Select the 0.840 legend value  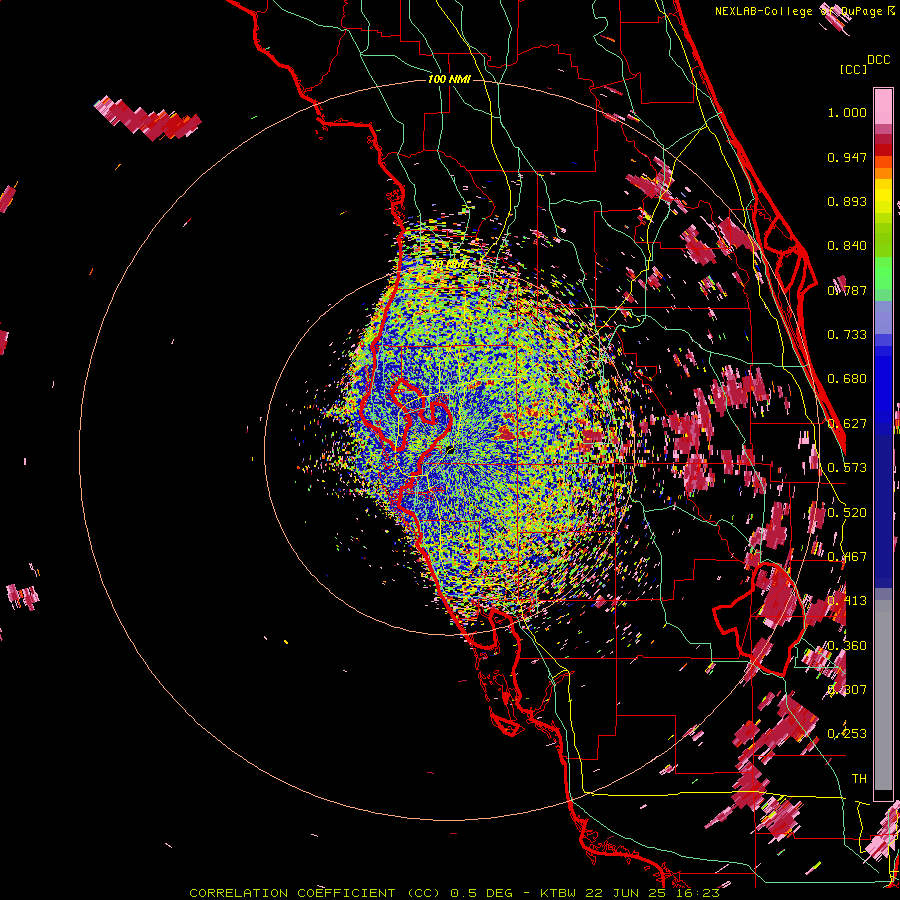pyautogui.click(x=847, y=246)
